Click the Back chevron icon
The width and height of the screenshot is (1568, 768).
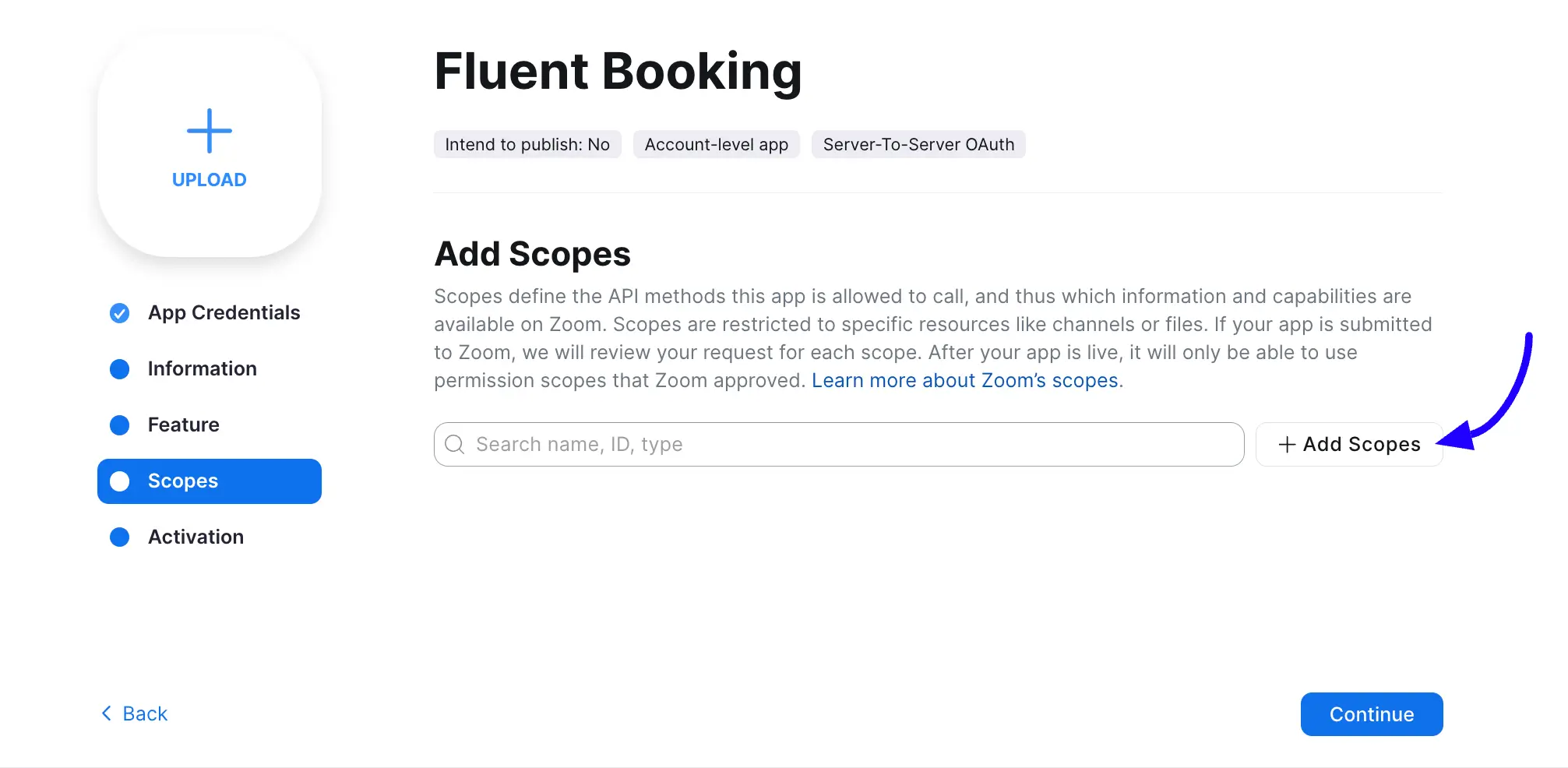pos(107,713)
